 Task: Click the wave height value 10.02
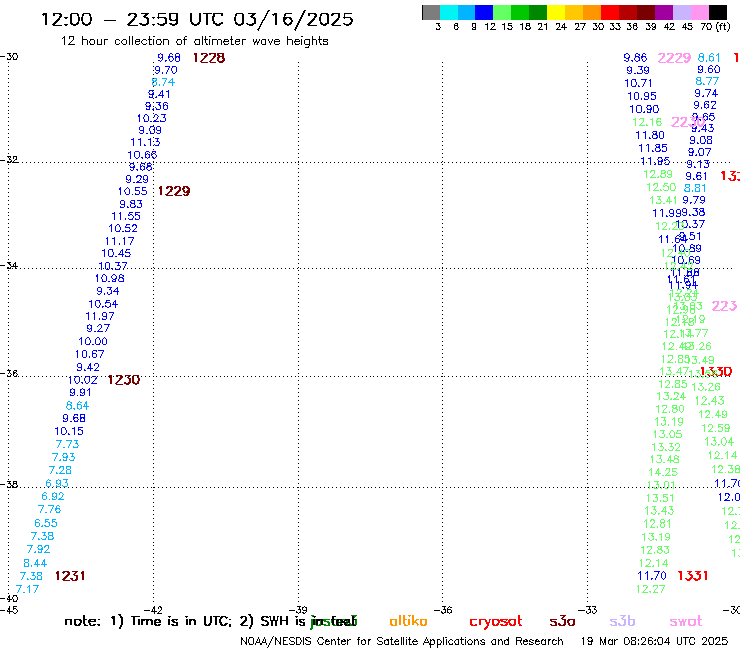coord(83,380)
